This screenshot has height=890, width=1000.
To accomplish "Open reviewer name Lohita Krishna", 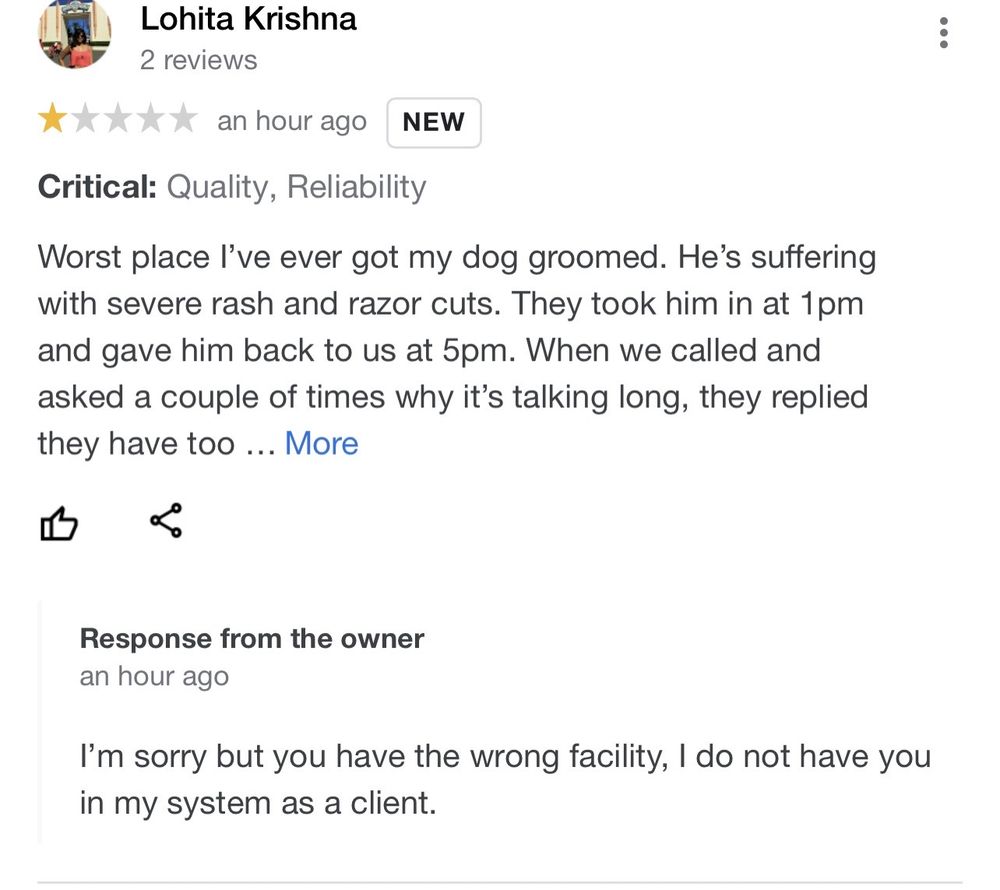I will click(x=248, y=19).
